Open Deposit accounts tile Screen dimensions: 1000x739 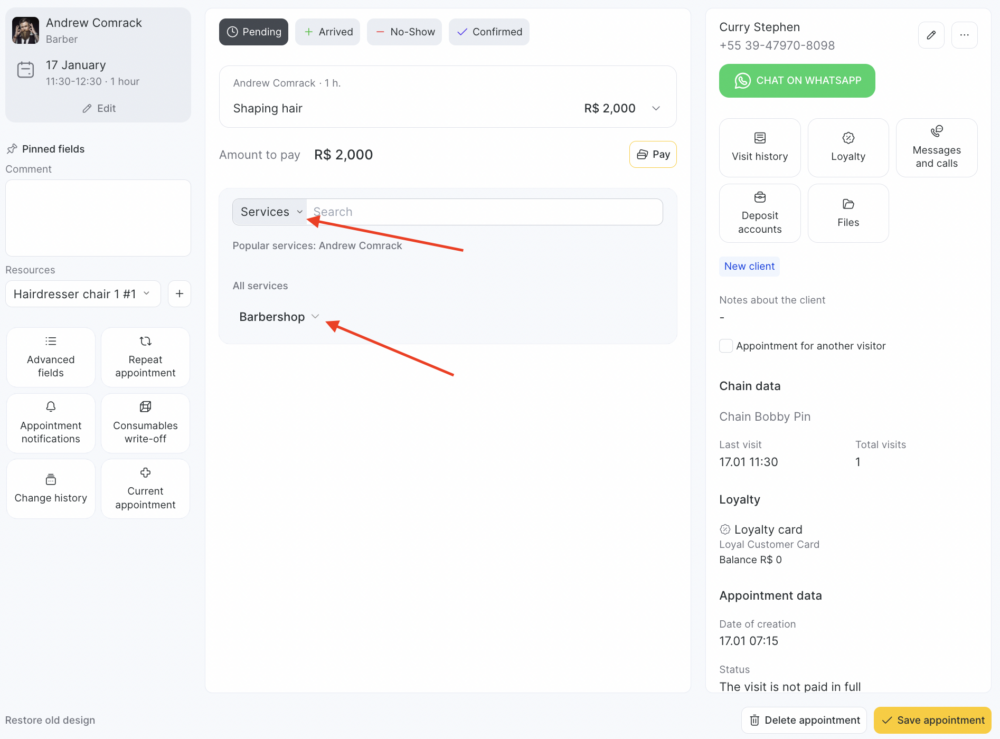tap(760, 214)
